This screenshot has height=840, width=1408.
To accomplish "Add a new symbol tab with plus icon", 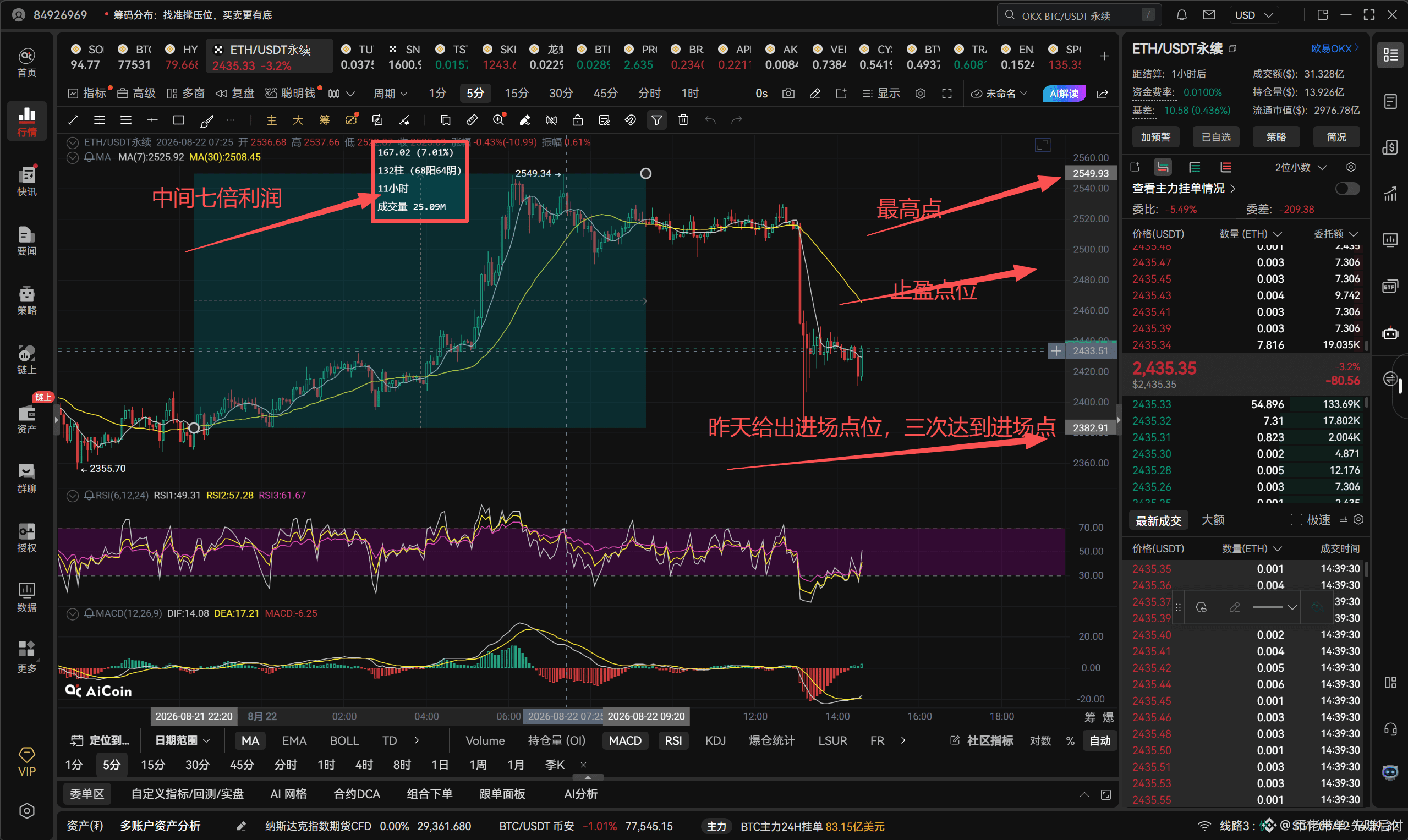I will pyautogui.click(x=1104, y=56).
